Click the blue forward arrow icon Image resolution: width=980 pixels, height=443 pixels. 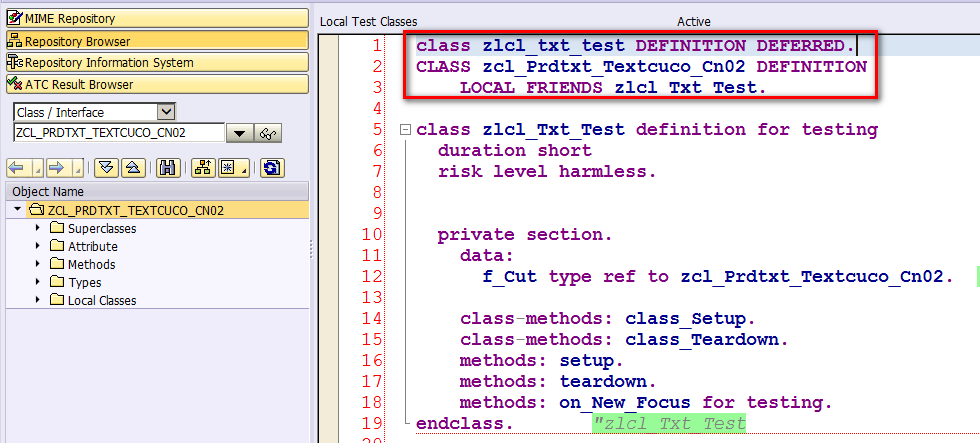[57, 167]
